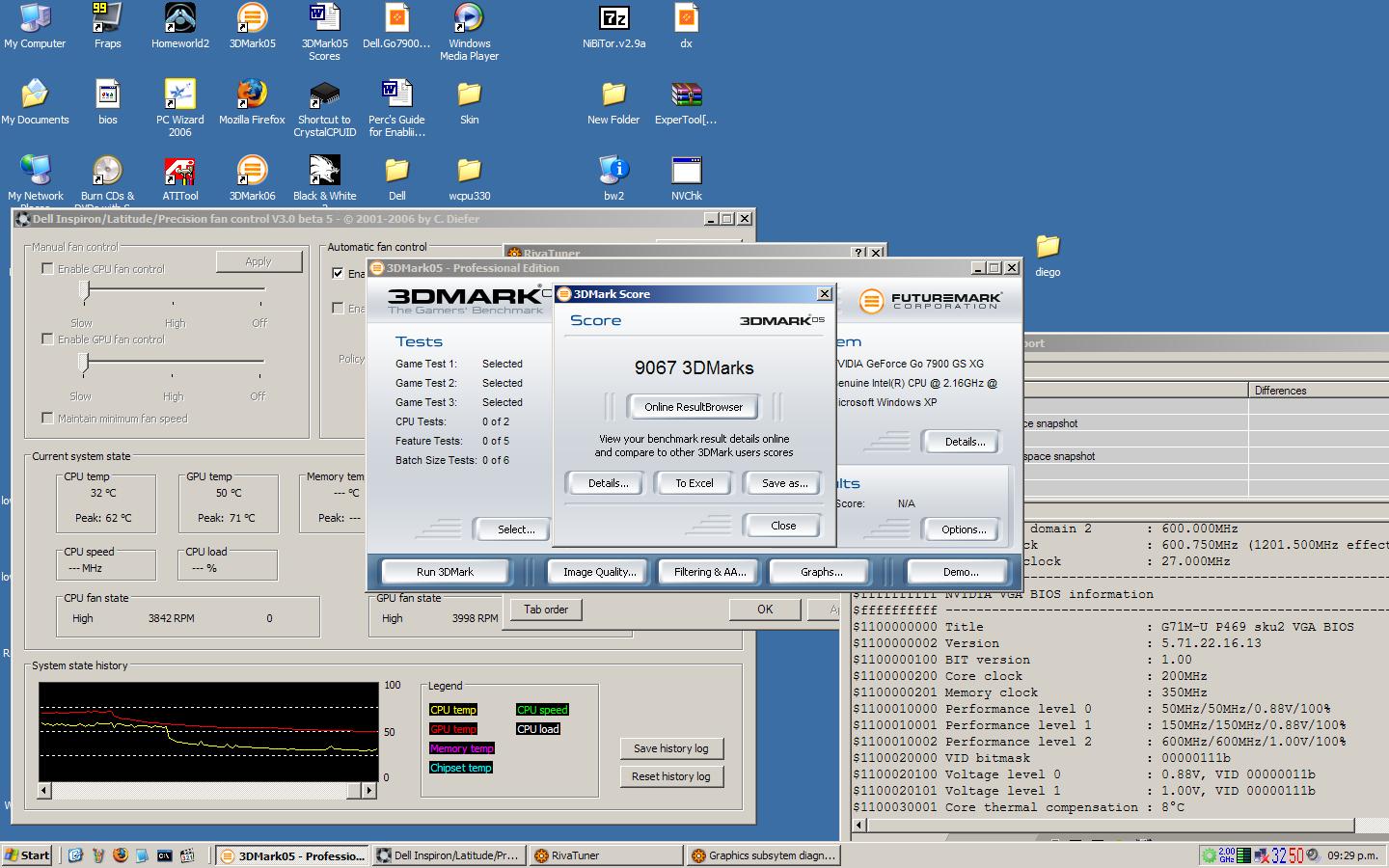Select the Skin folder icon
Viewport: 1389px width, 868px height.
tap(469, 101)
